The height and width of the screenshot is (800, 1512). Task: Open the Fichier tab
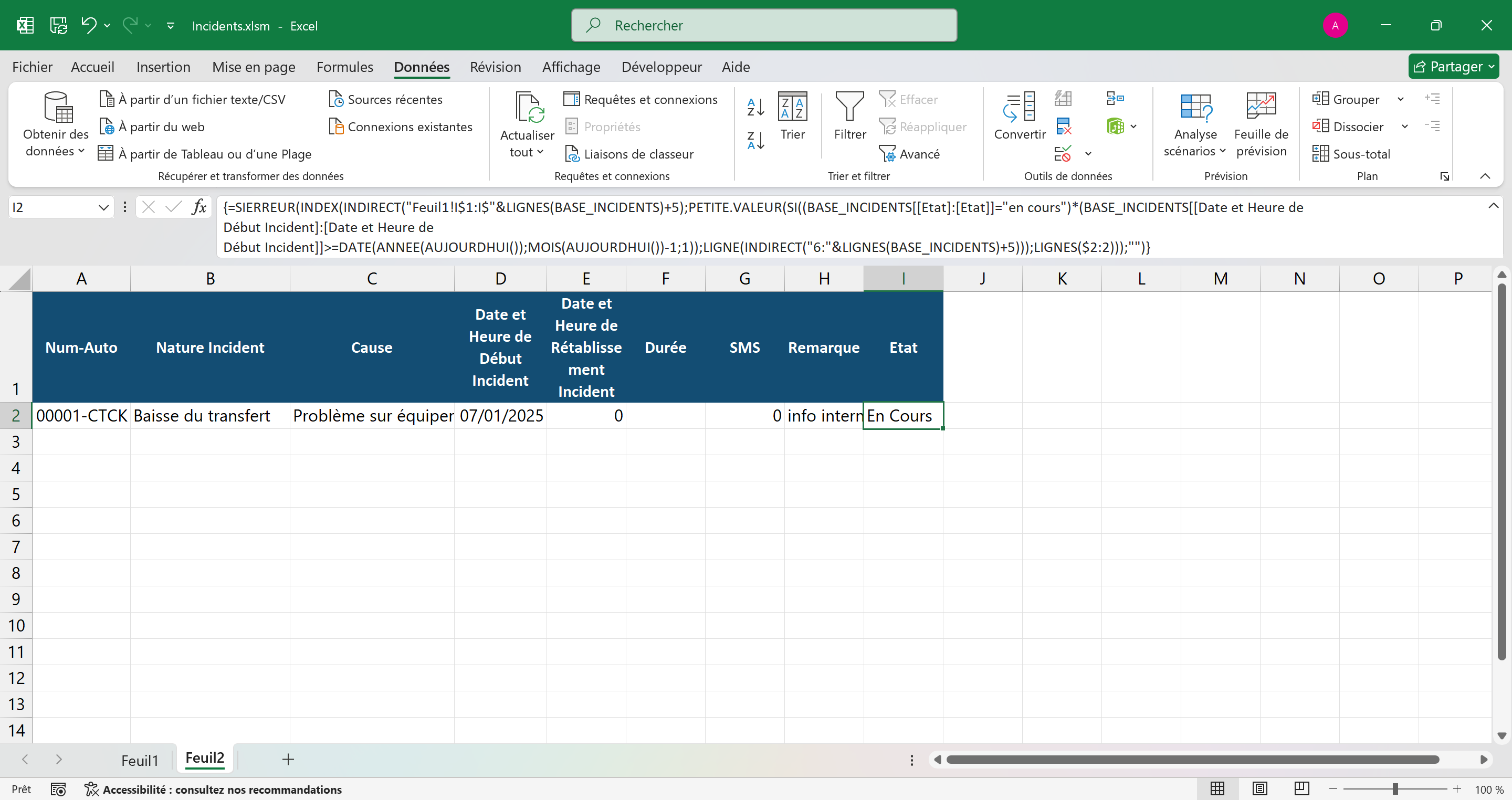pyautogui.click(x=32, y=67)
